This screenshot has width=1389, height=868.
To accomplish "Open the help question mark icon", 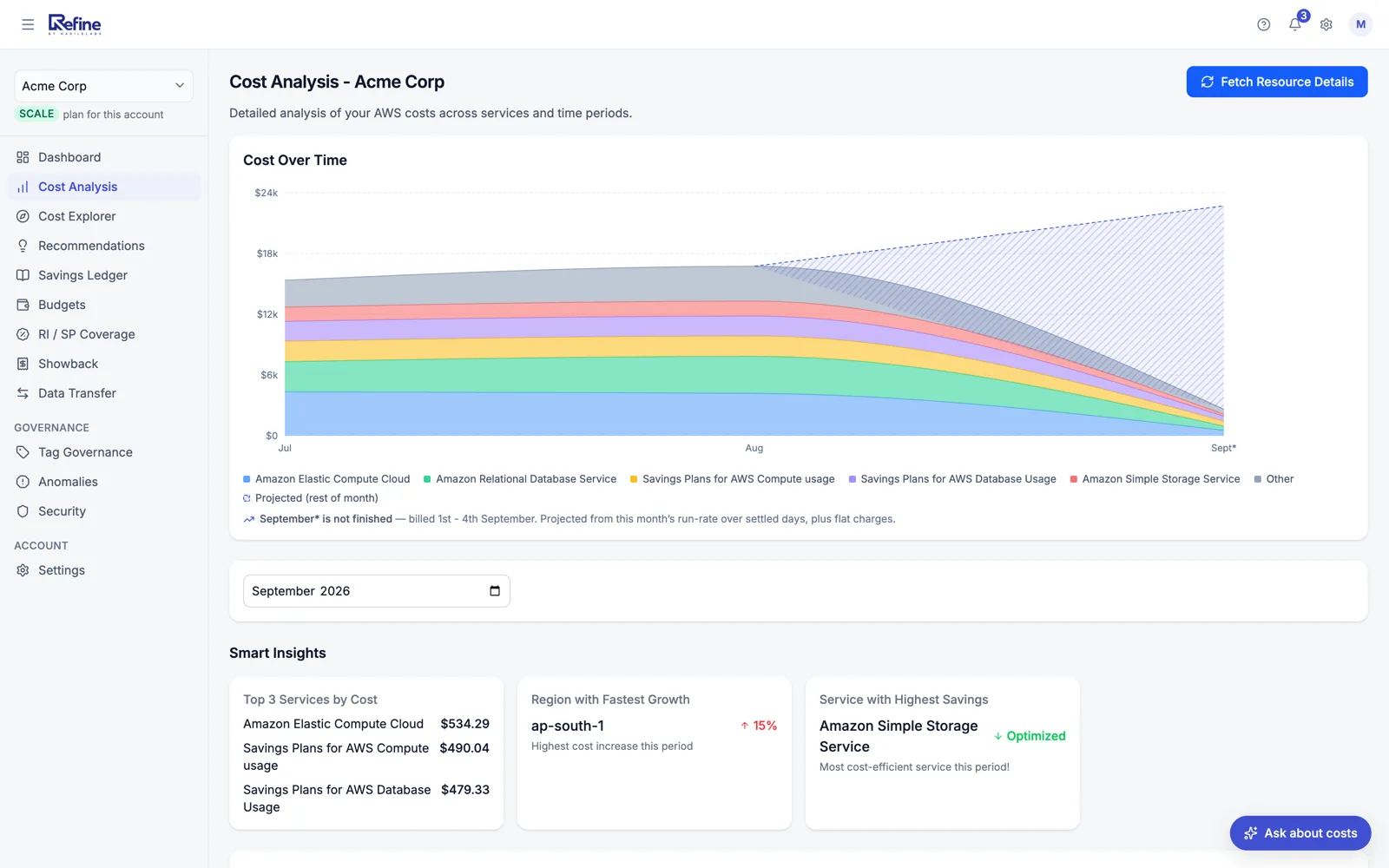I will [1264, 24].
